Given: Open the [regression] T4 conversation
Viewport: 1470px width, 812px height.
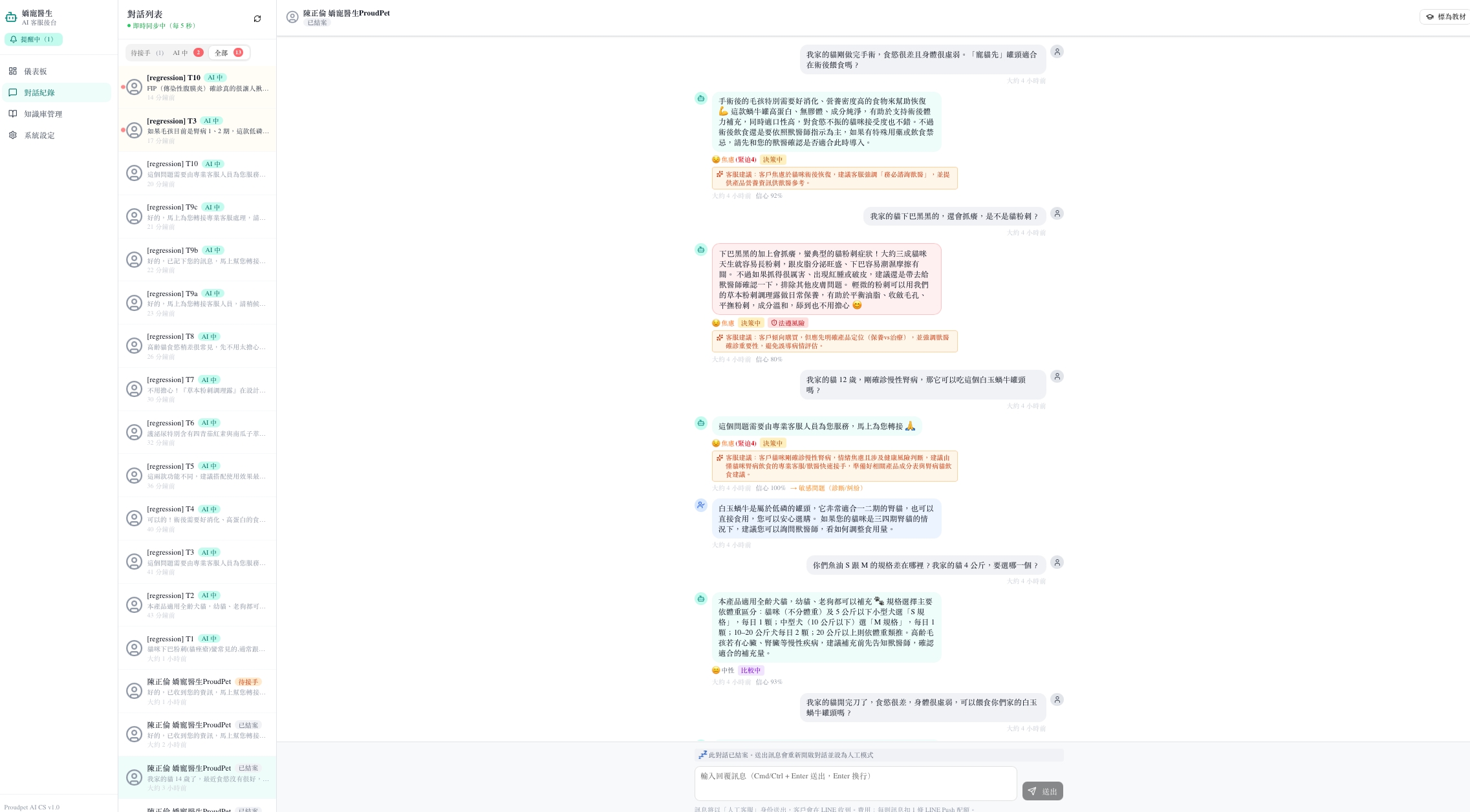Looking at the screenshot, I should pos(197,518).
